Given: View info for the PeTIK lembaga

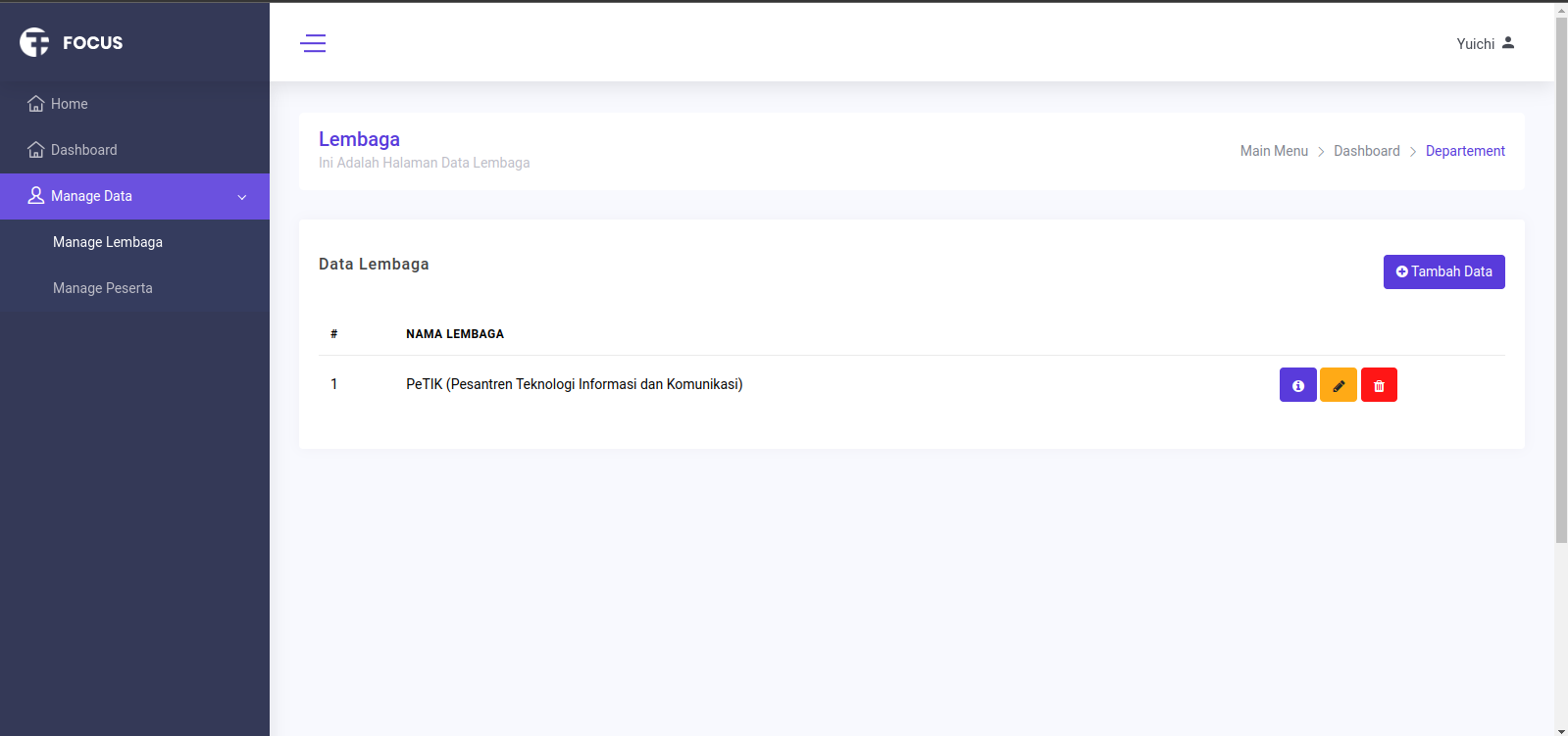Looking at the screenshot, I should [1297, 385].
